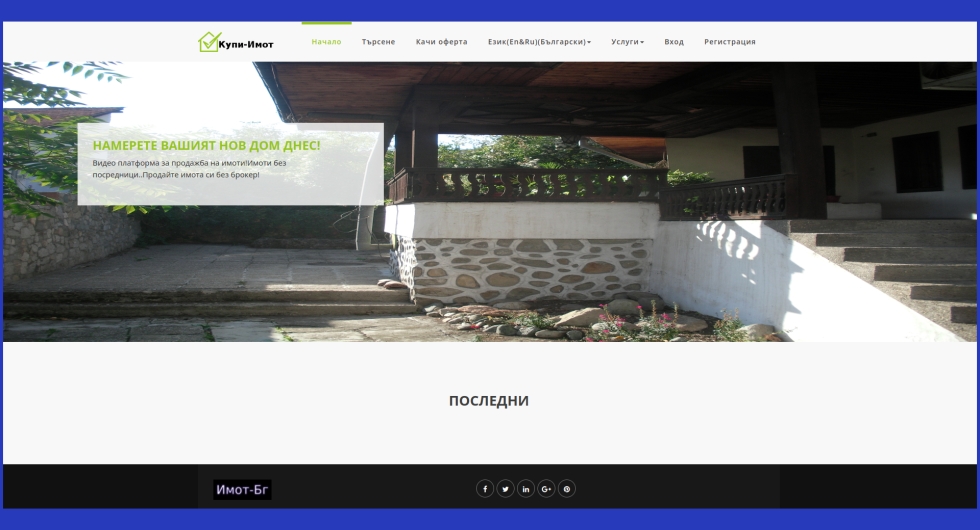Open the Търсене page

click(378, 42)
